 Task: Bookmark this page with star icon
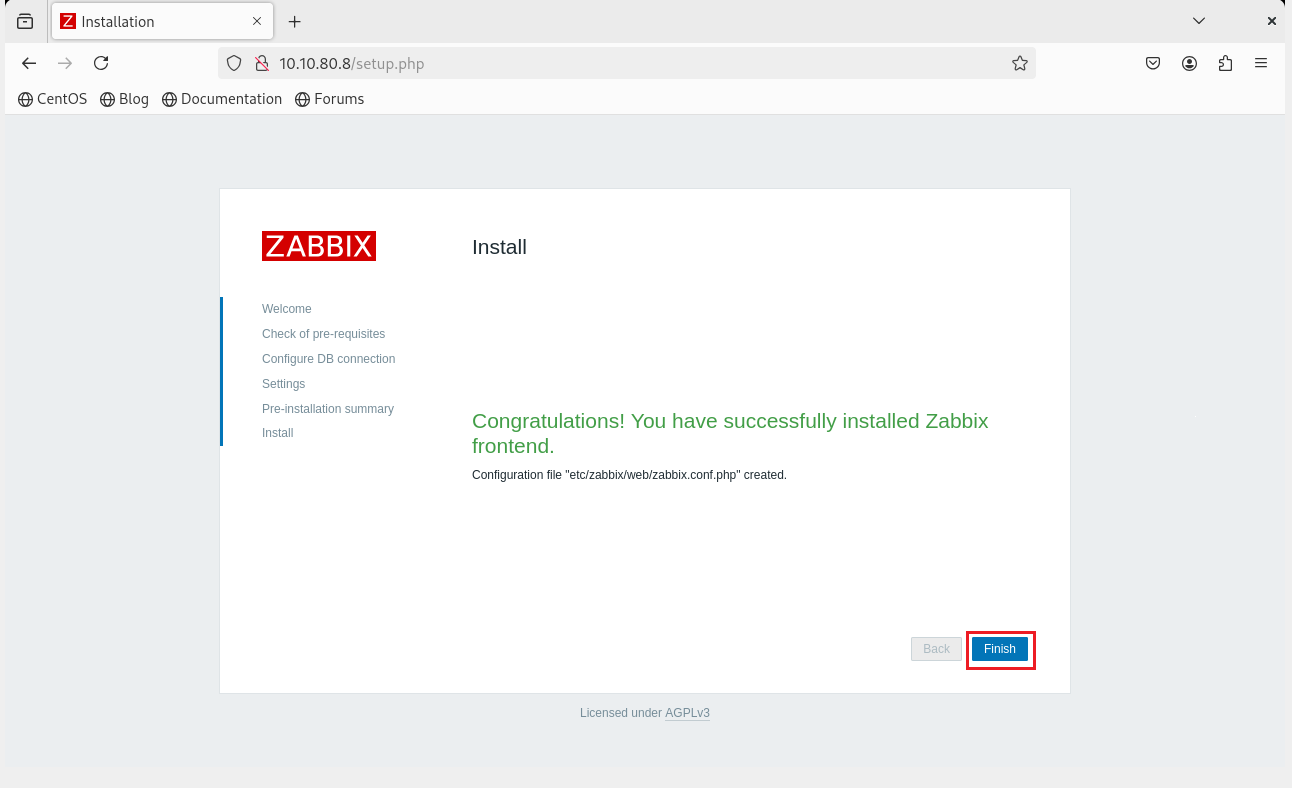[x=1020, y=63]
